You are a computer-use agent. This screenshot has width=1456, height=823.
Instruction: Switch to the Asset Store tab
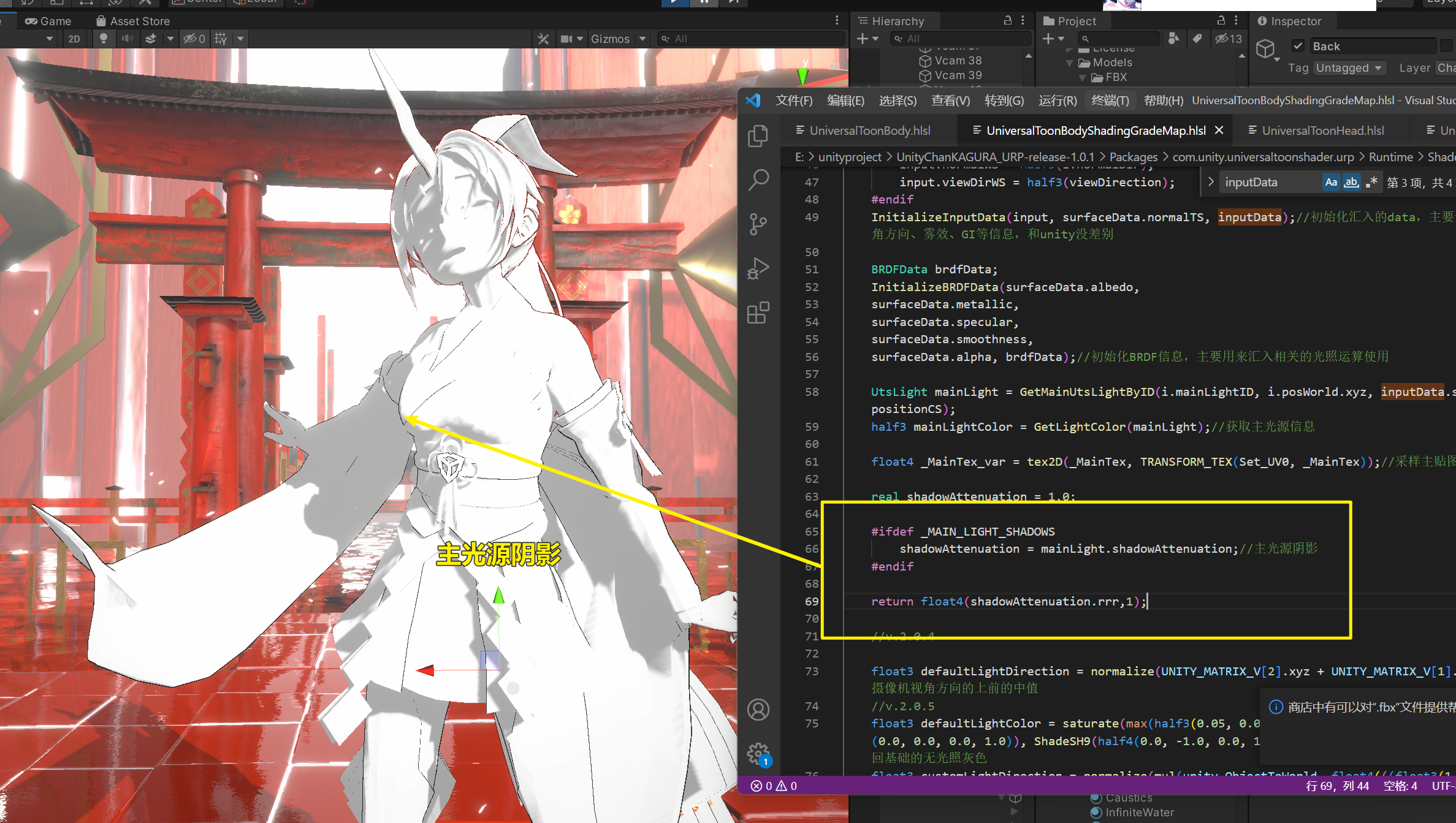click(x=133, y=21)
